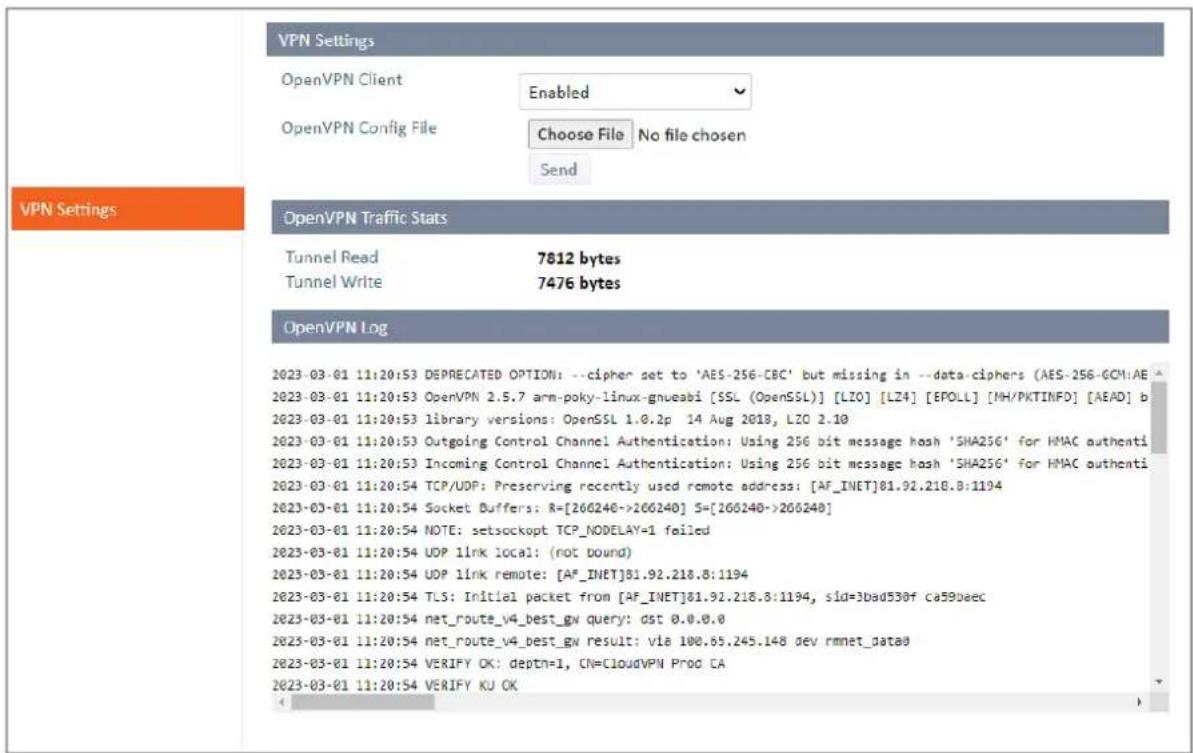
Task: Click the DEPRECATED OPTION log line
Action: [710, 375]
